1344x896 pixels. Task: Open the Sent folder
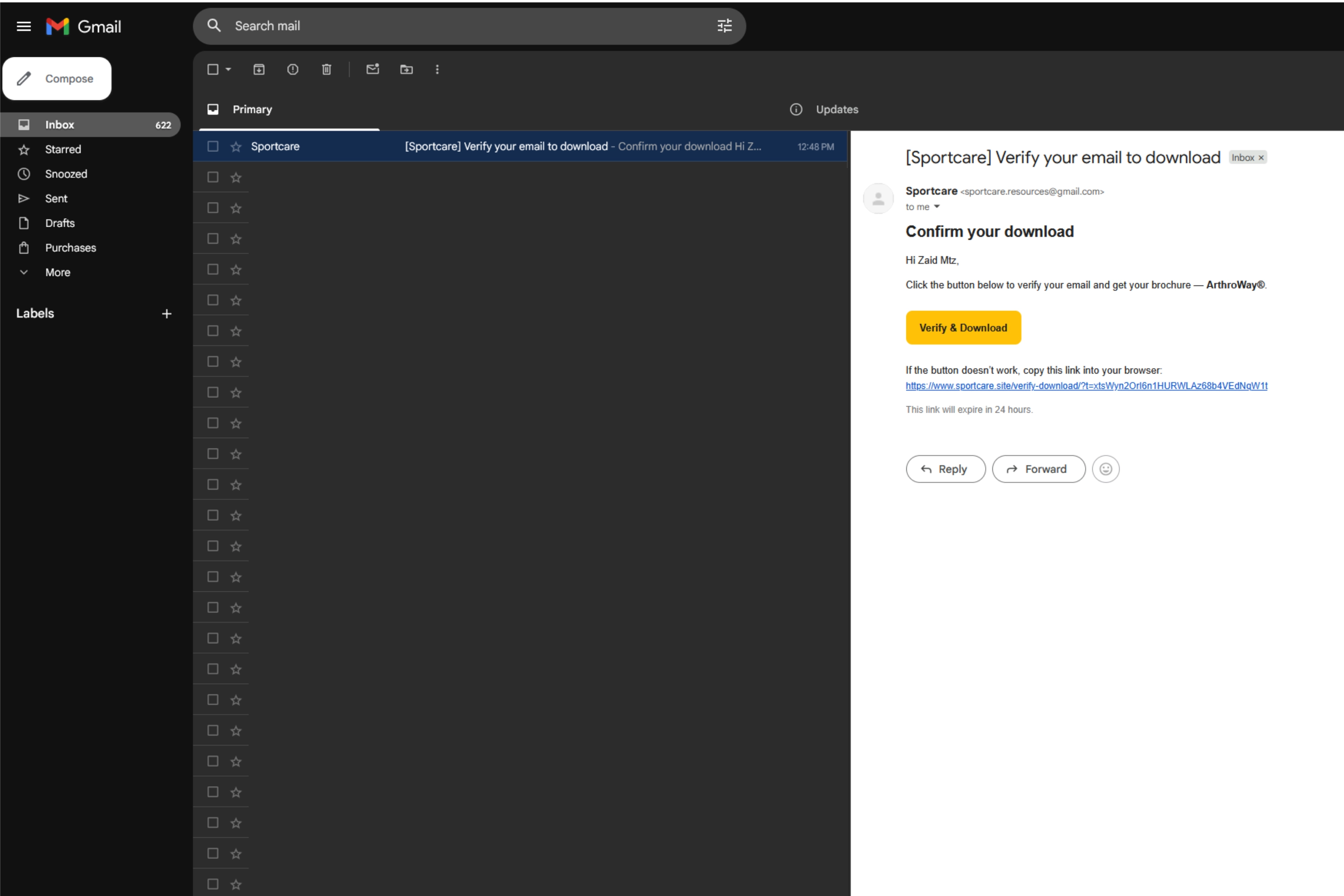[x=56, y=198]
